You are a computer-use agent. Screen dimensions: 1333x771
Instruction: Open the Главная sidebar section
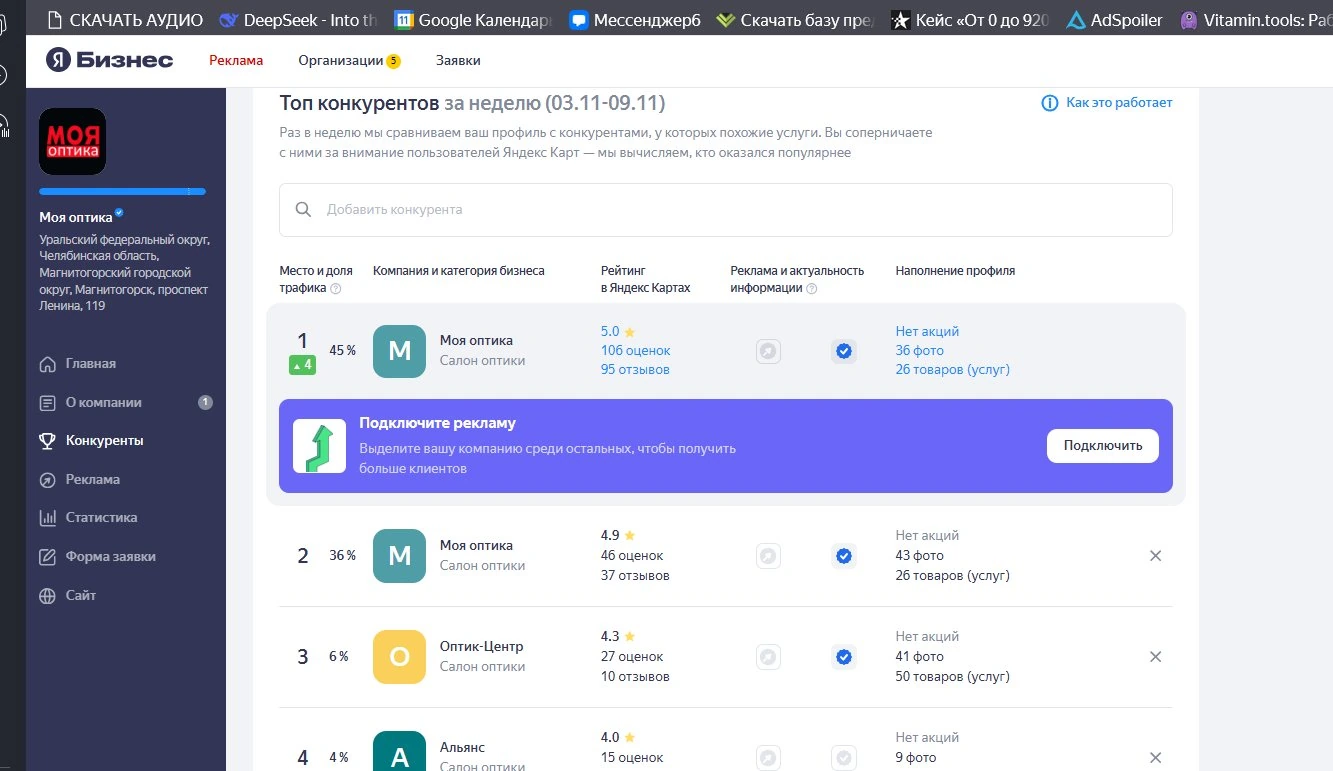coord(91,364)
